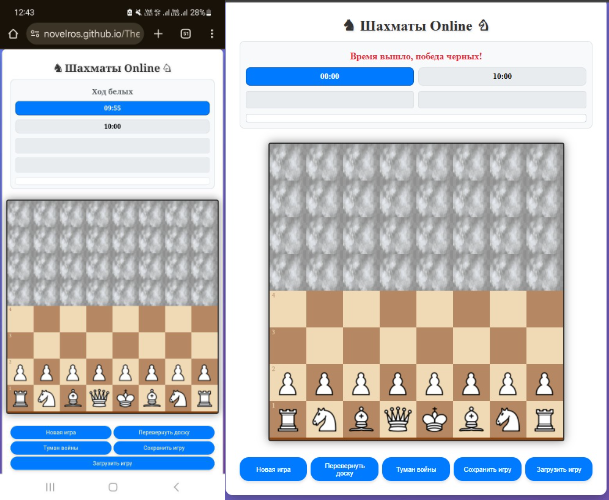Select the c2 pawn on the large board
The image size is (609, 500).
tap(361, 383)
